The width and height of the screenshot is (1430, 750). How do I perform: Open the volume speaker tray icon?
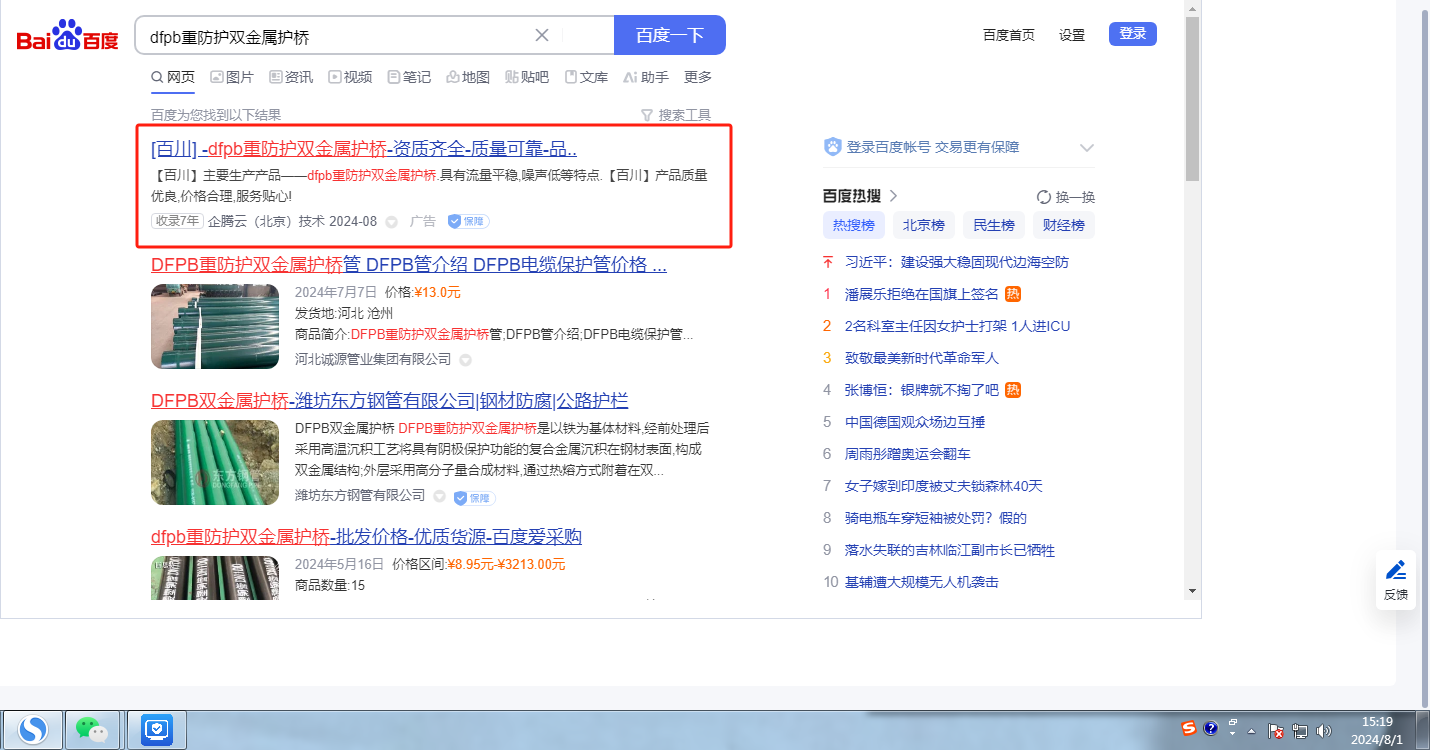(x=1324, y=731)
